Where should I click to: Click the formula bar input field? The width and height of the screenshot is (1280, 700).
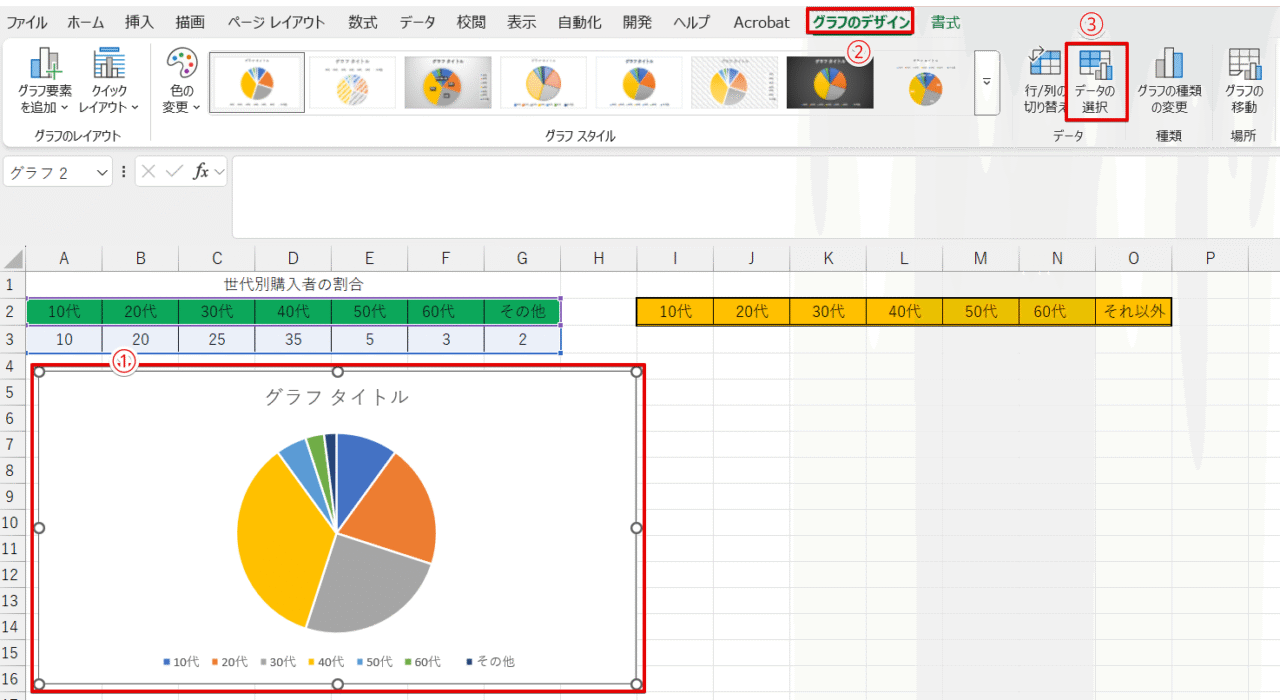pos(750,195)
